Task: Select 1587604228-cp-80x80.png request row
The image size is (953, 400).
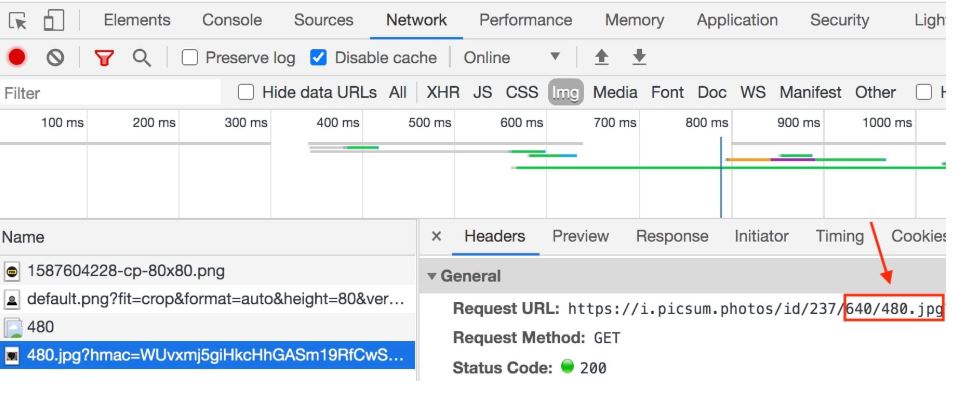Action: pos(208,271)
